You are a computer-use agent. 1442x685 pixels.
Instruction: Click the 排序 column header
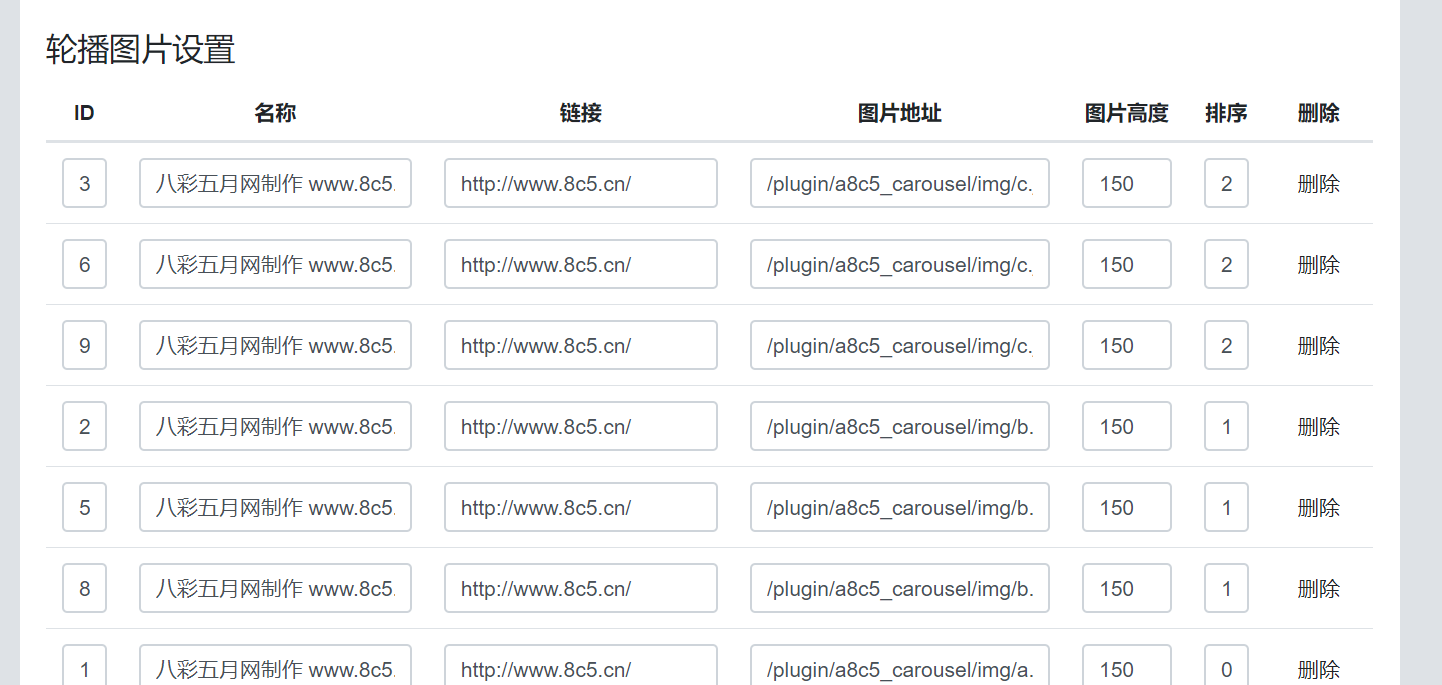pyautogui.click(x=1226, y=113)
